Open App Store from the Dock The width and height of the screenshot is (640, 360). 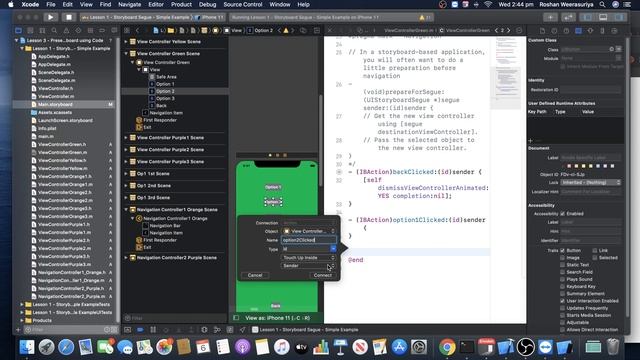point(399,347)
